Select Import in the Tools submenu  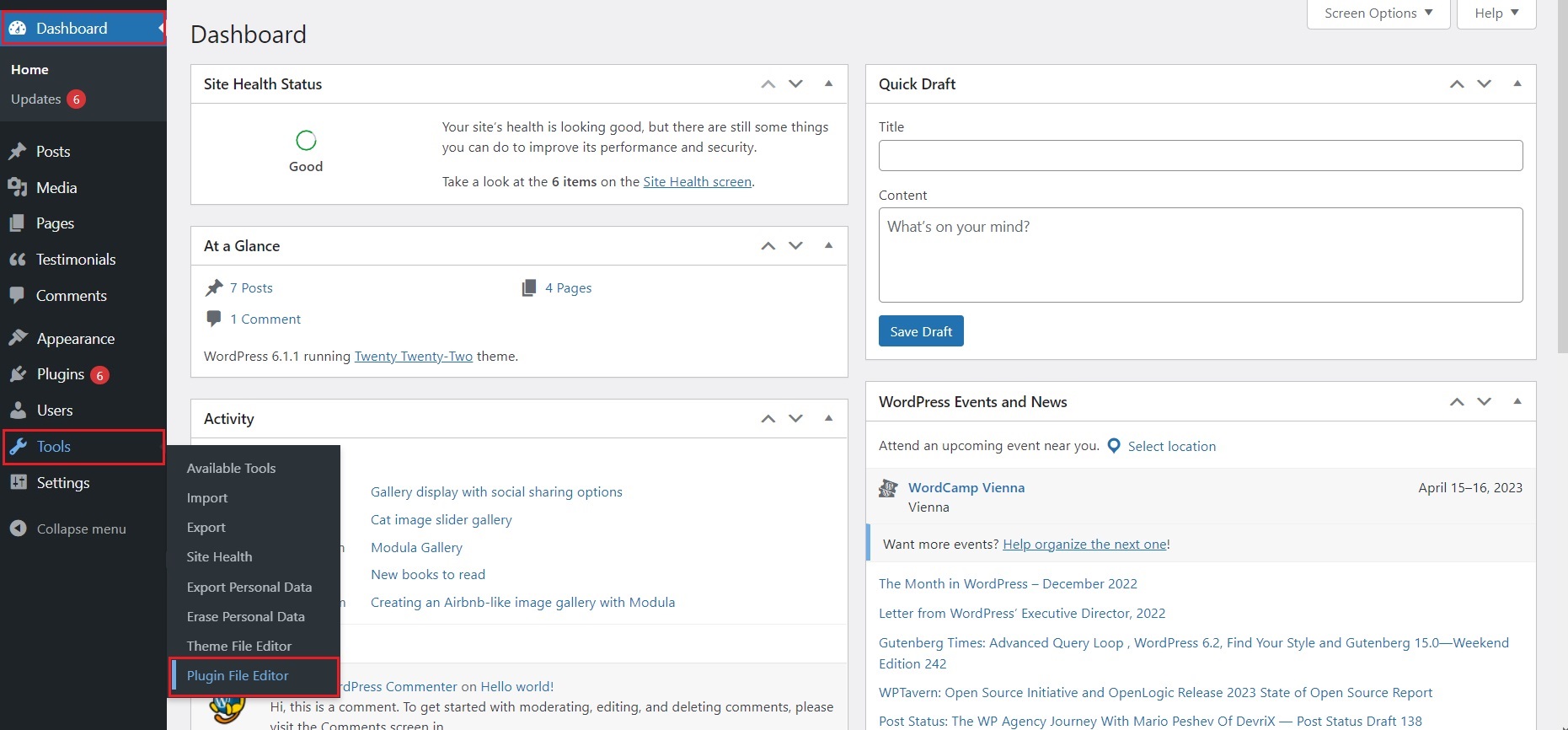207,498
